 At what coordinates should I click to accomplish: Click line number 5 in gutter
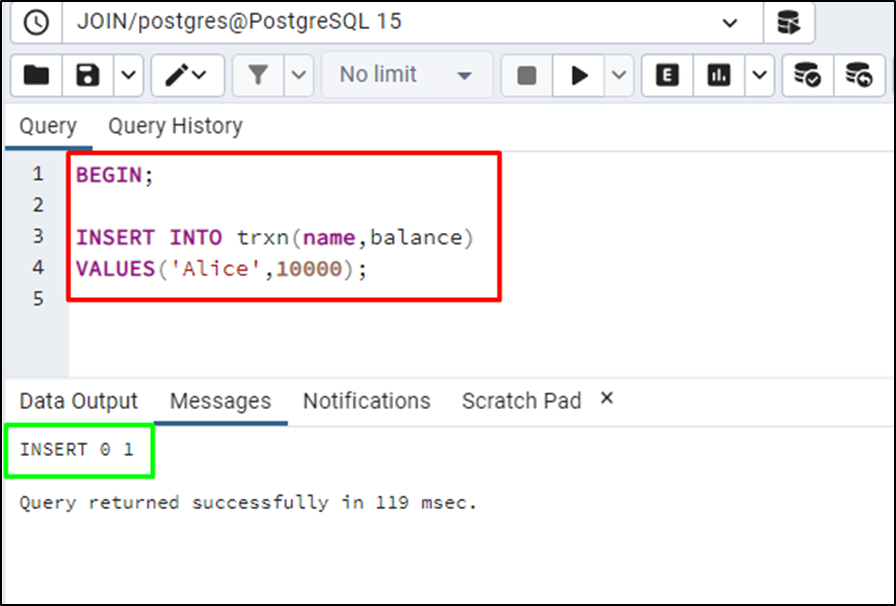38,298
